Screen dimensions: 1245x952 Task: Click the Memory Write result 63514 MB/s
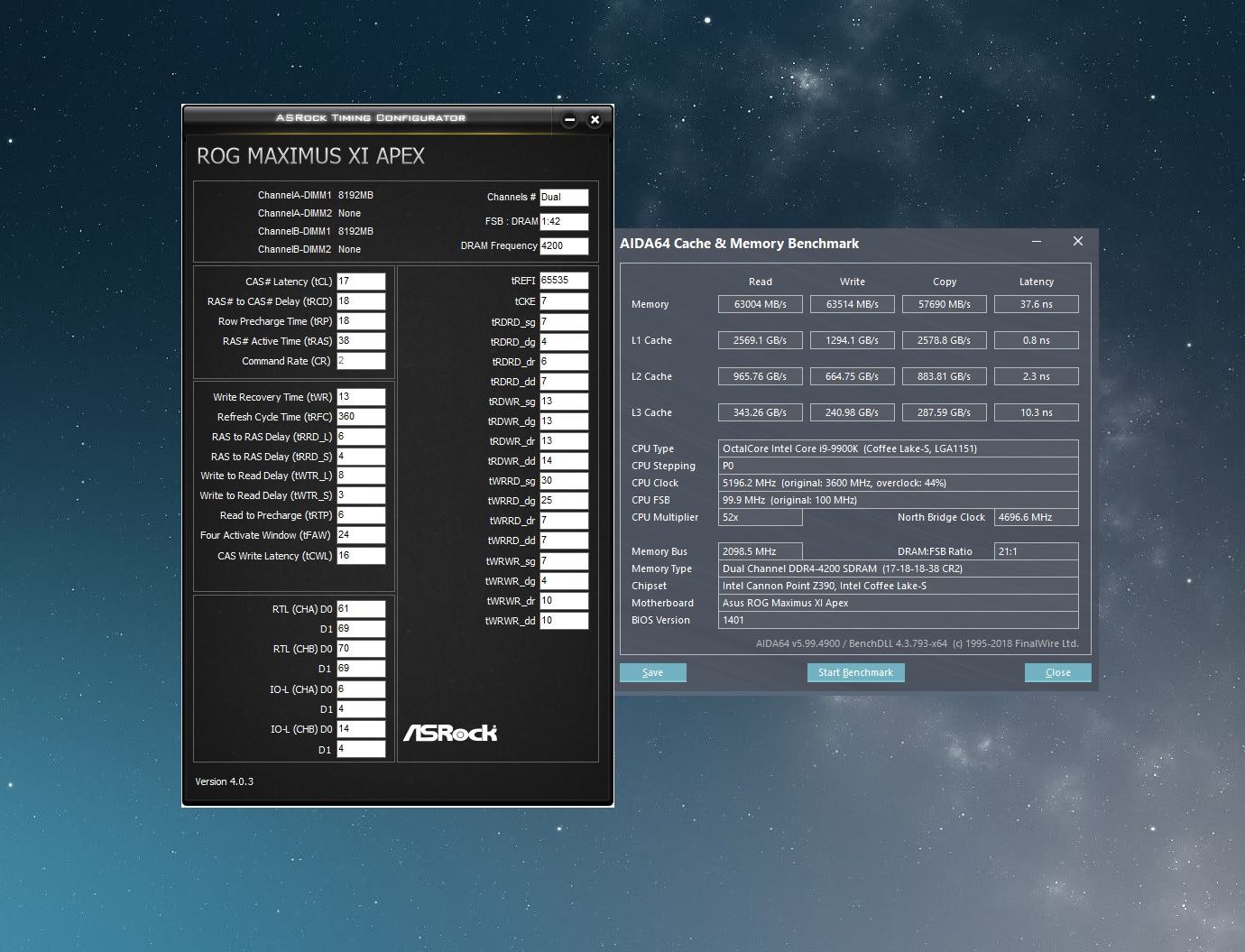pos(853,304)
